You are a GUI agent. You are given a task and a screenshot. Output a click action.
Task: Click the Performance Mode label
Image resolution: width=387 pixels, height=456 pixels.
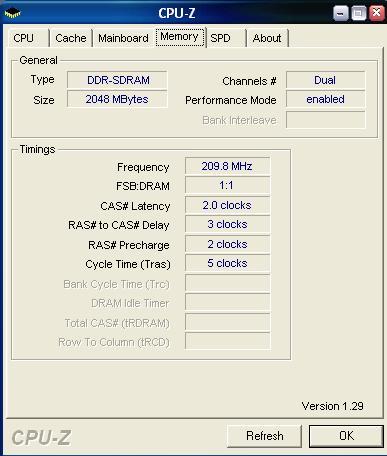click(x=231, y=100)
